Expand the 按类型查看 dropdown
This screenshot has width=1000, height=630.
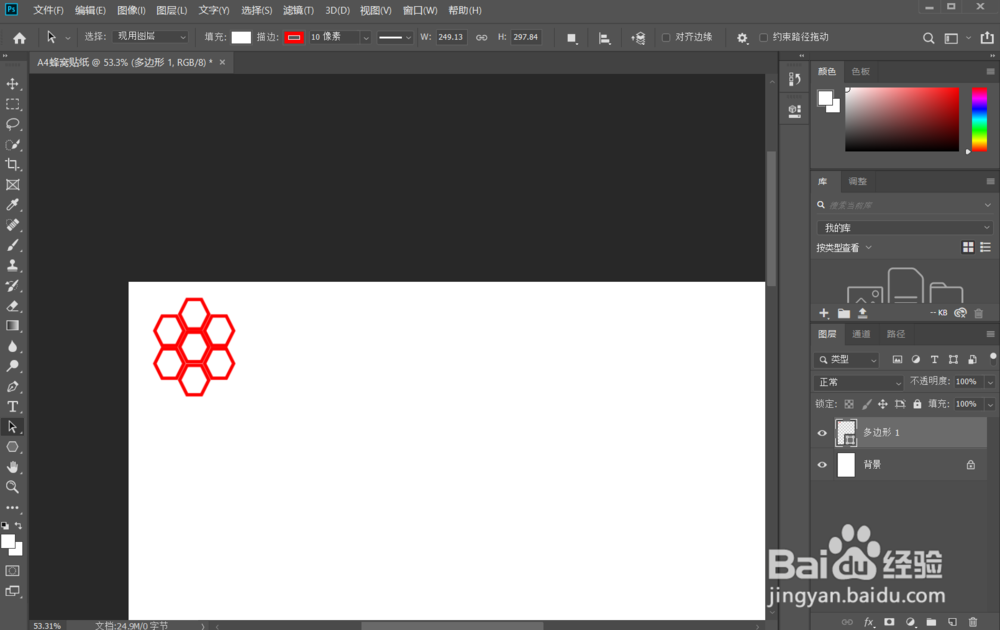click(844, 247)
